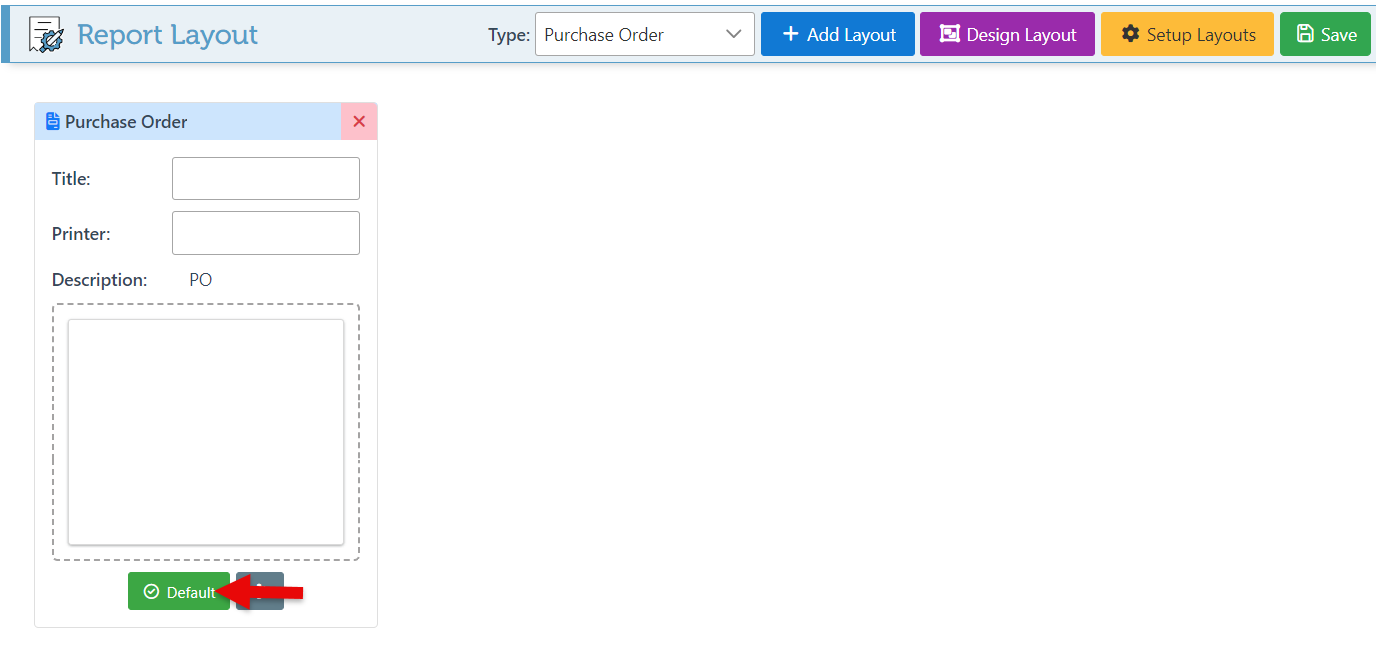Focus the Printer text field

coord(265,233)
